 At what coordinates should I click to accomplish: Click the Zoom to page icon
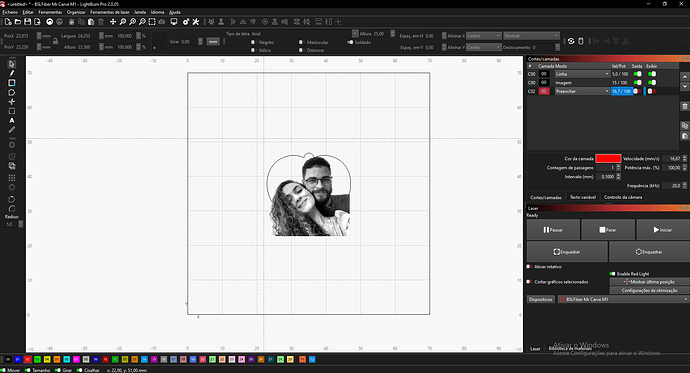tap(123, 22)
